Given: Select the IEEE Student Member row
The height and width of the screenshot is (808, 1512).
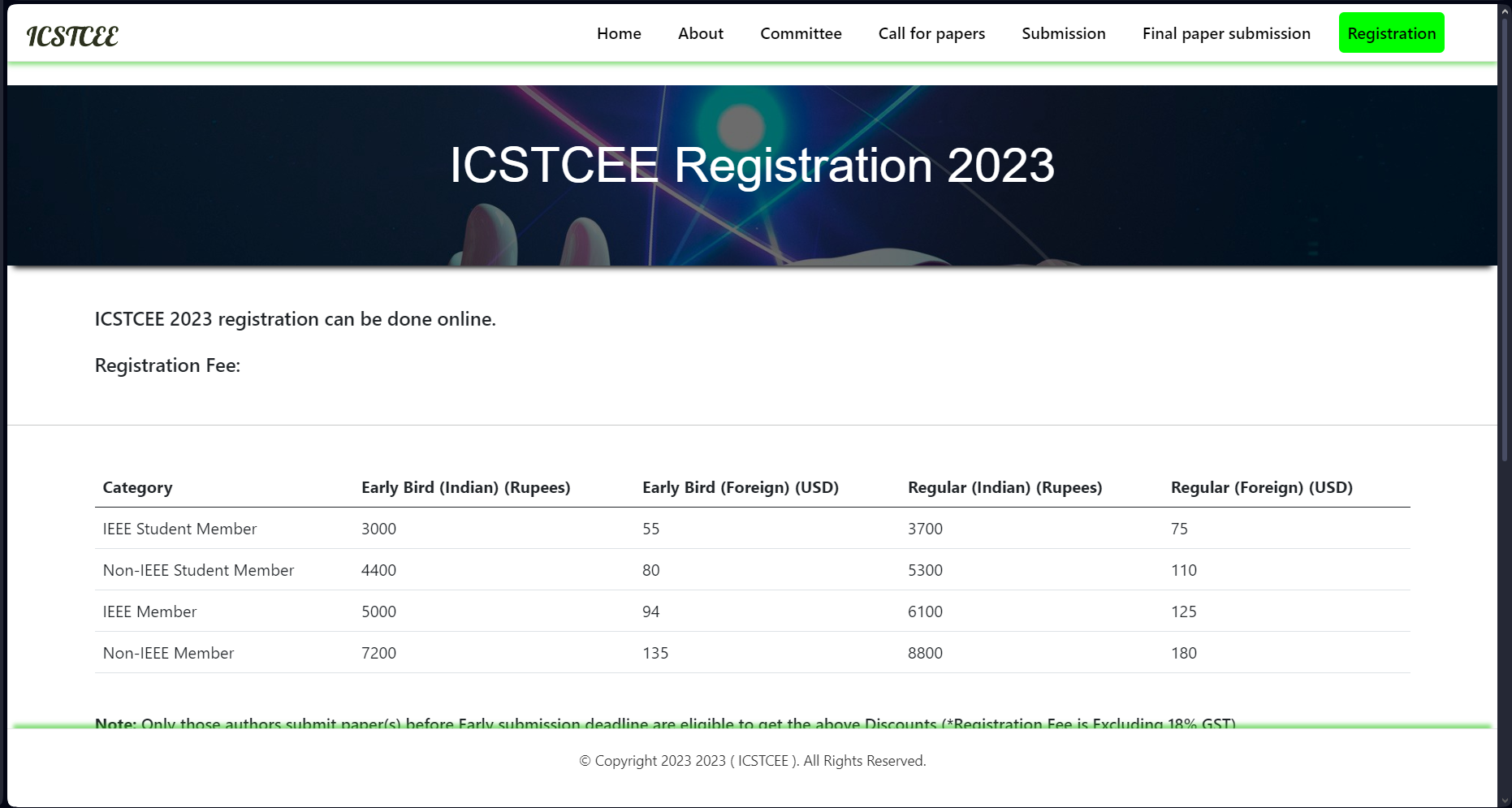Looking at the screenshot, I should pyautogui.click(x=752, y=529).
